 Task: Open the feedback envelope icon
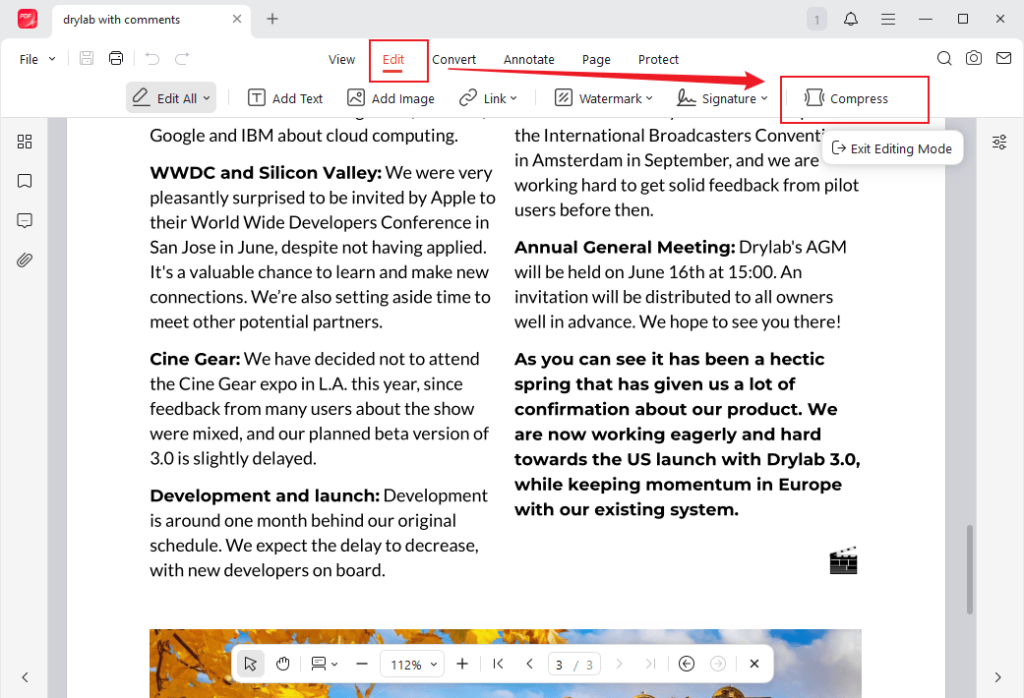1004,59
